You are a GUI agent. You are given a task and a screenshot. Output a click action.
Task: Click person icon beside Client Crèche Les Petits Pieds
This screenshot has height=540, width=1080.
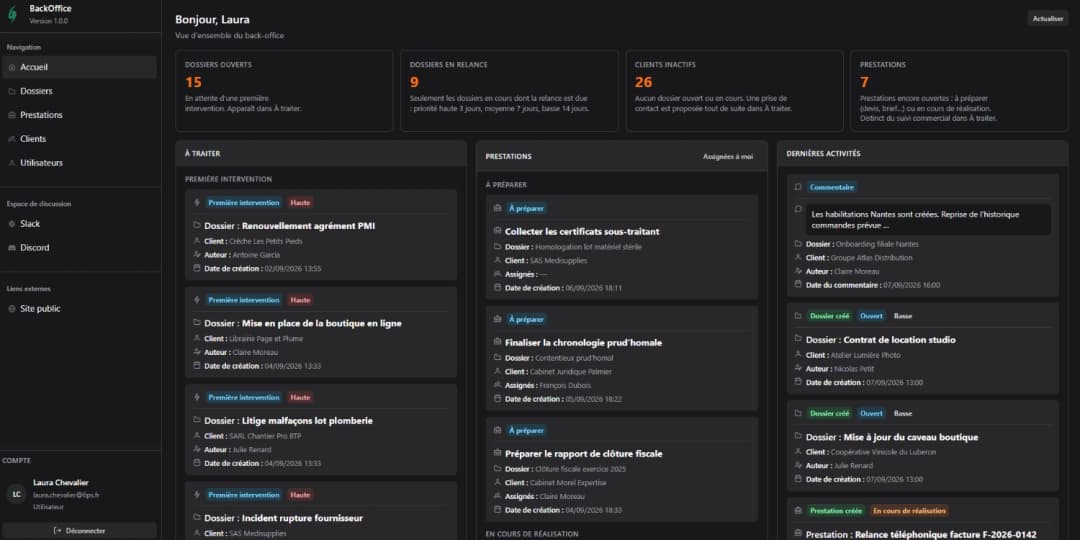coord(197,241)
